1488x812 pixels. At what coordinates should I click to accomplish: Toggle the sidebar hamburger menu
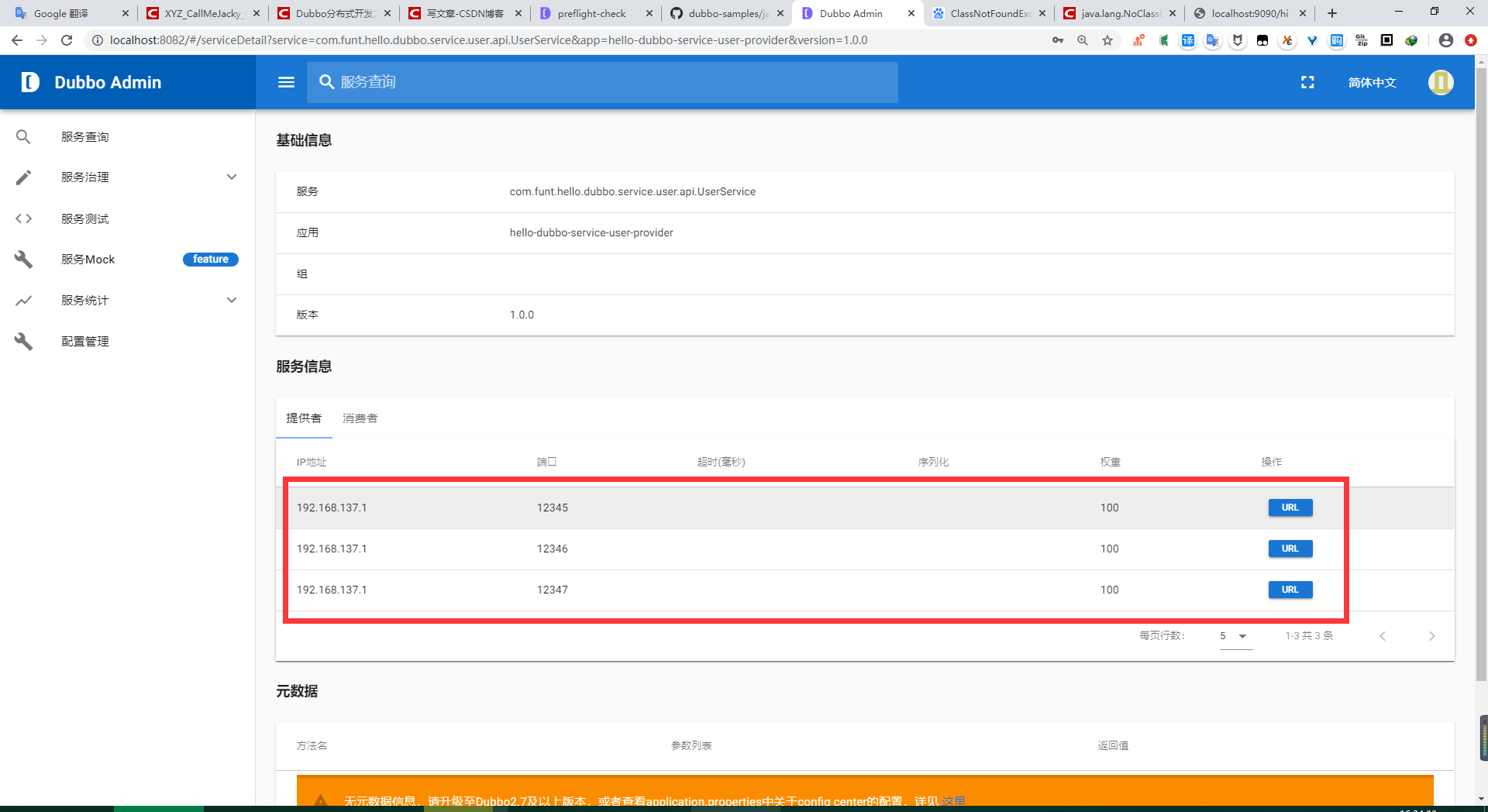pyautogui.click(x=286, y=82)
